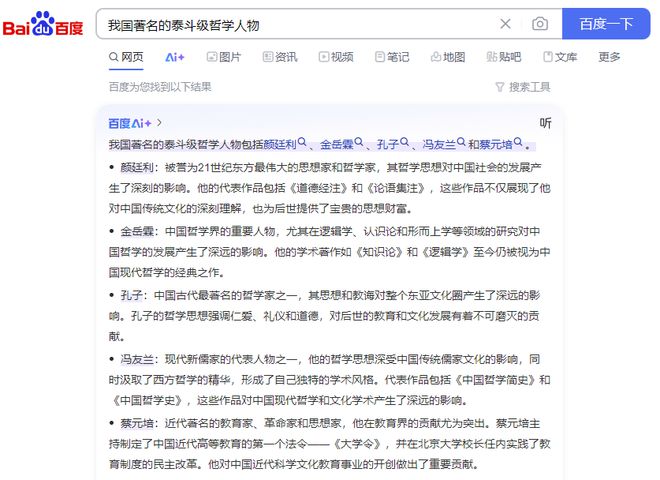
Task: Clear the search box with the X icon
Action: [x=505, y=24]
